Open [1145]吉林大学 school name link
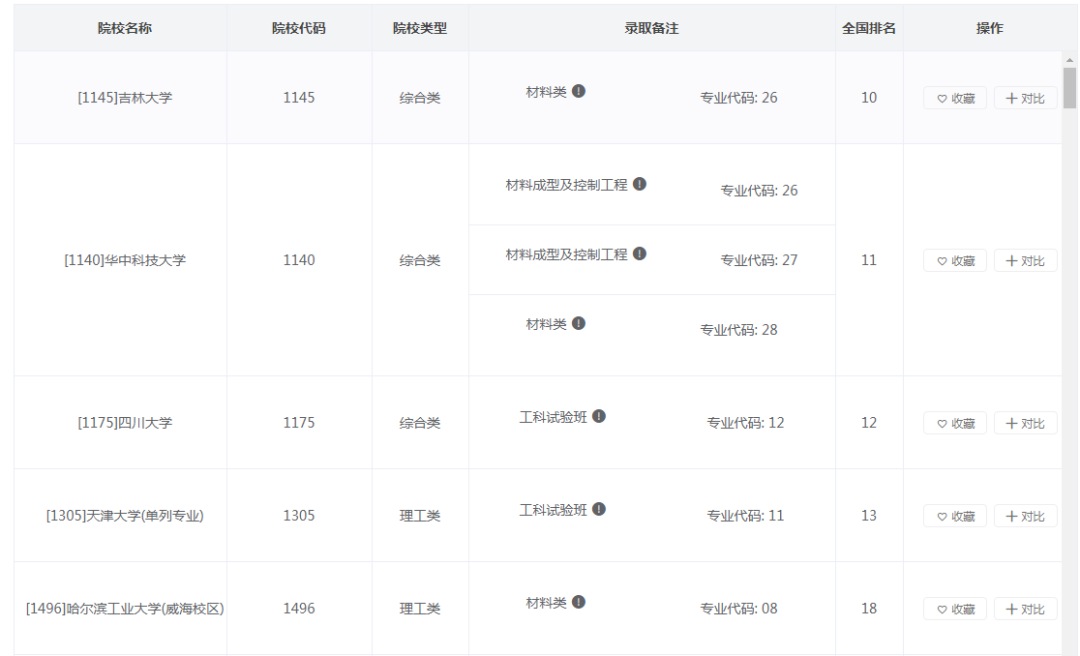This screenshot has height=656, width=1080. click(125, 98)
